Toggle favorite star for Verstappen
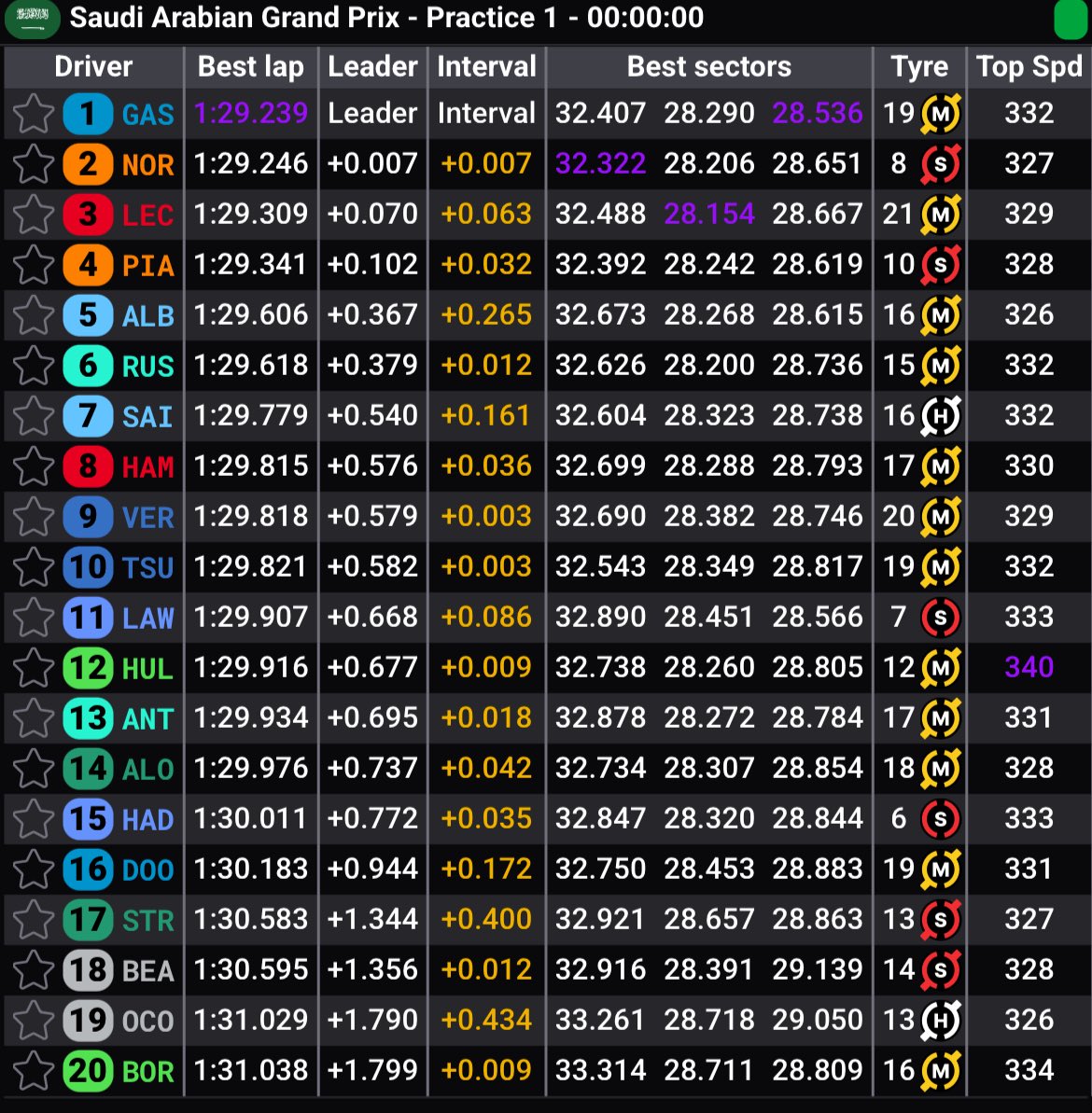 (x=34, y=517)
